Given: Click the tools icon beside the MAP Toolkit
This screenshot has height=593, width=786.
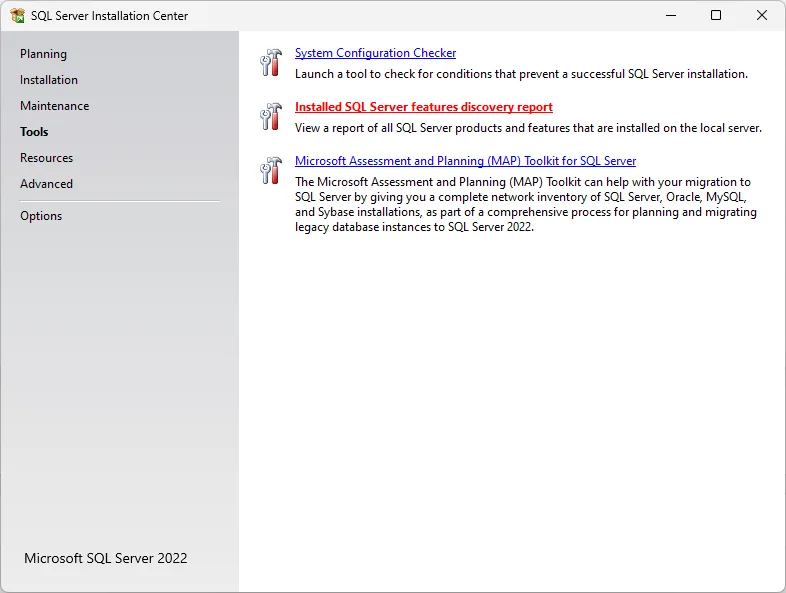Looking at the screenshot, I should click(271, 171).
